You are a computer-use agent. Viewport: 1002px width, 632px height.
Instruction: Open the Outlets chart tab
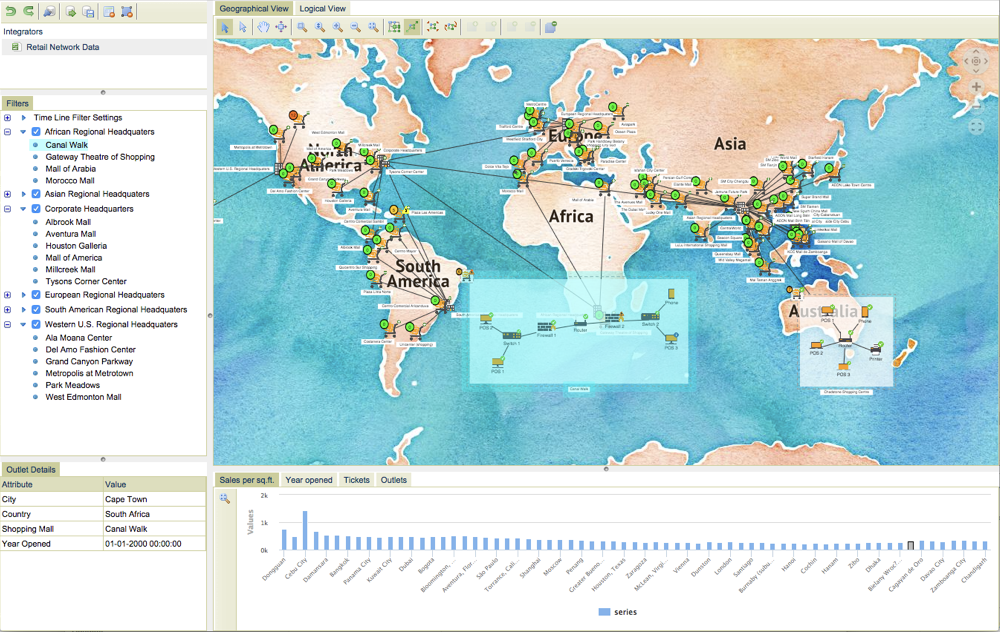pos(394,480)
